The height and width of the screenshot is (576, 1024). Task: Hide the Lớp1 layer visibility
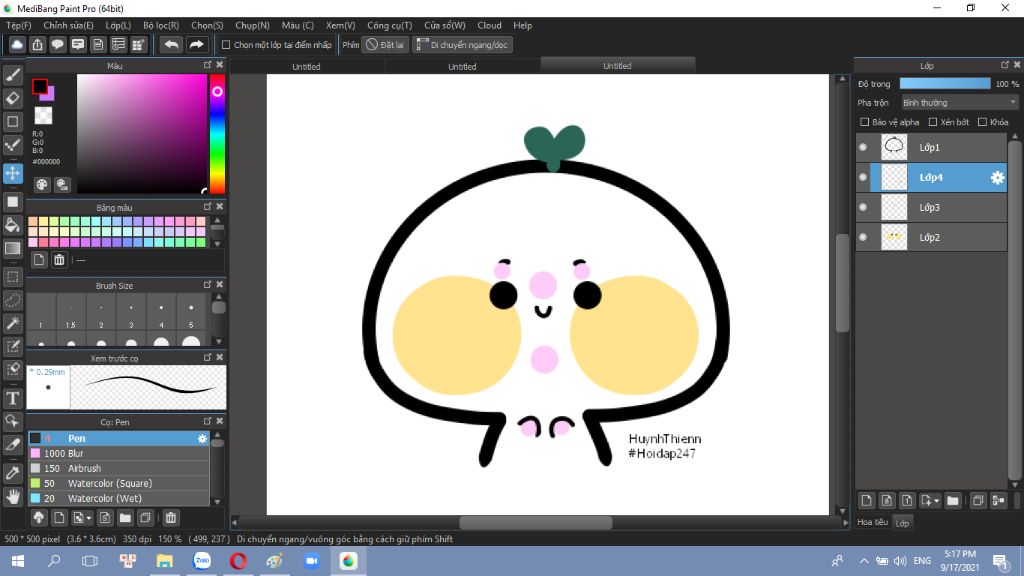tap(863, 148)
